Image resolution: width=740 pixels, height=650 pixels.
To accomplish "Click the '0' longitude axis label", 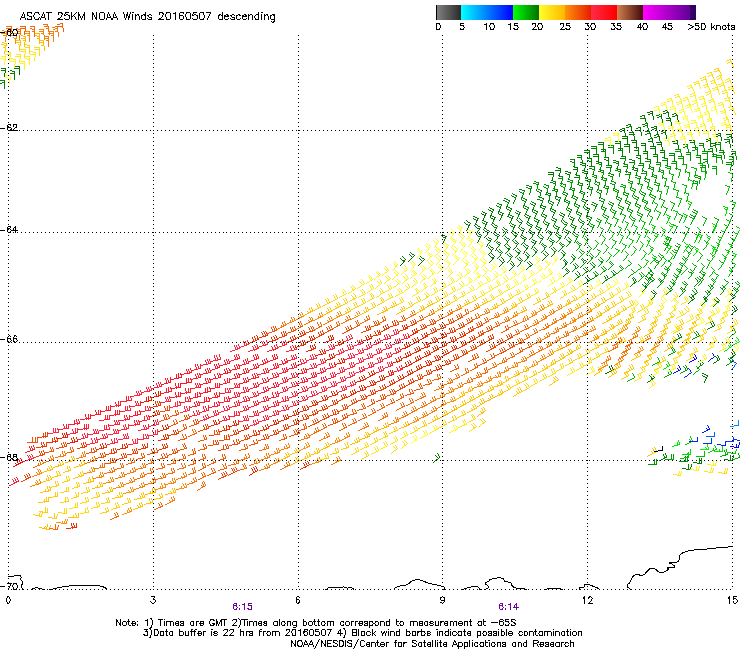I will click(8, 600).
